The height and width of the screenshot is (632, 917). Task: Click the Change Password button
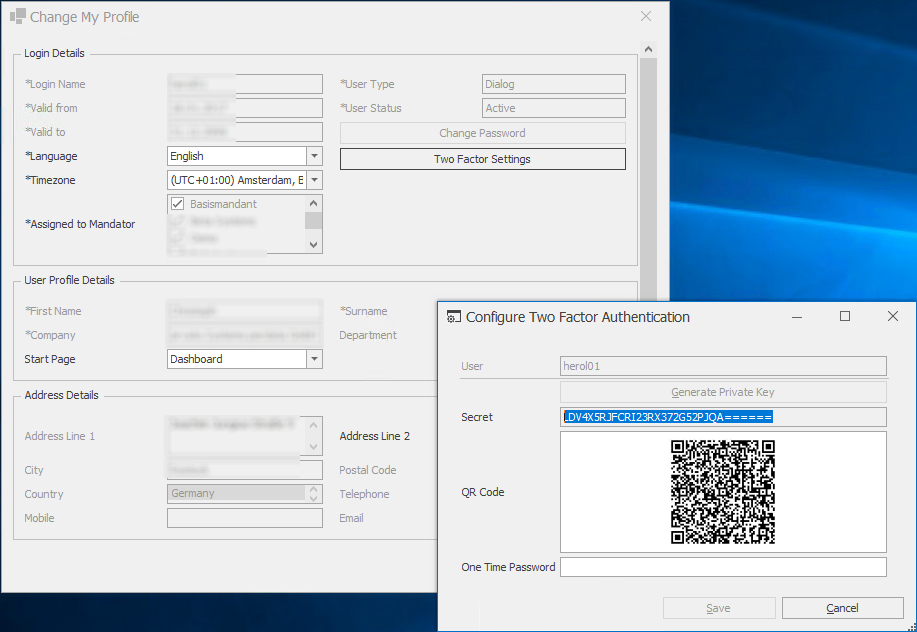482,133
